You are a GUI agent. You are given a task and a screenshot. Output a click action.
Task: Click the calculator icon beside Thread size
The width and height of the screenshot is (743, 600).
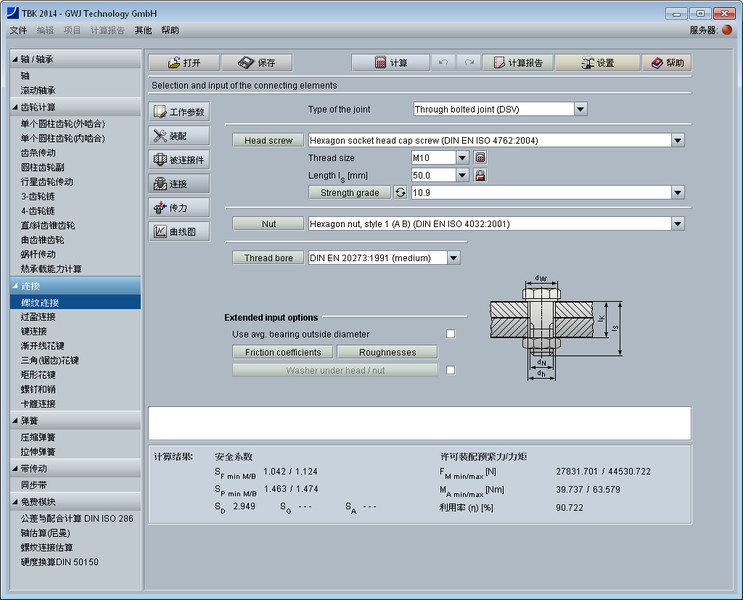coord(480,158)
